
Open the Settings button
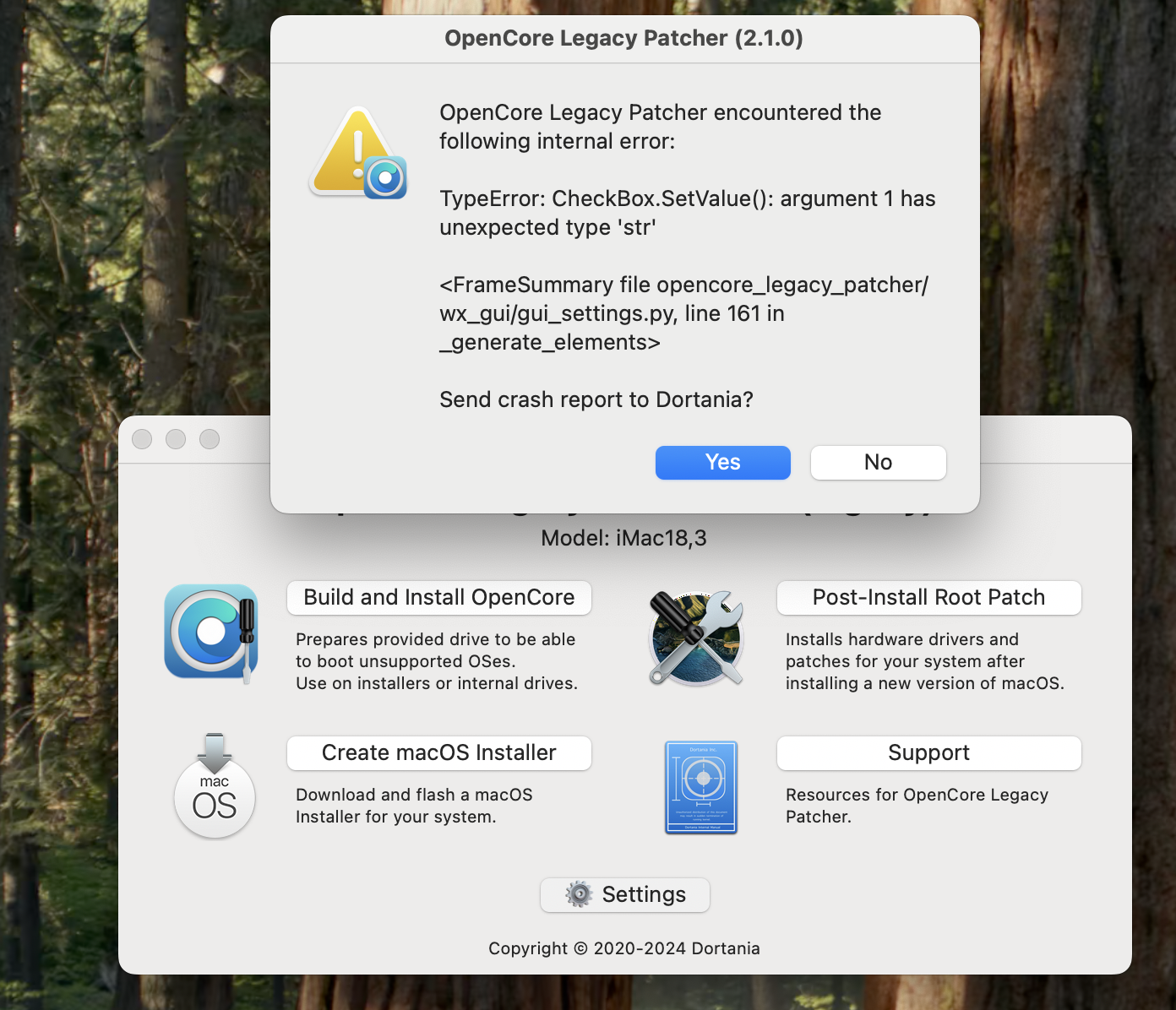(625, 895)
